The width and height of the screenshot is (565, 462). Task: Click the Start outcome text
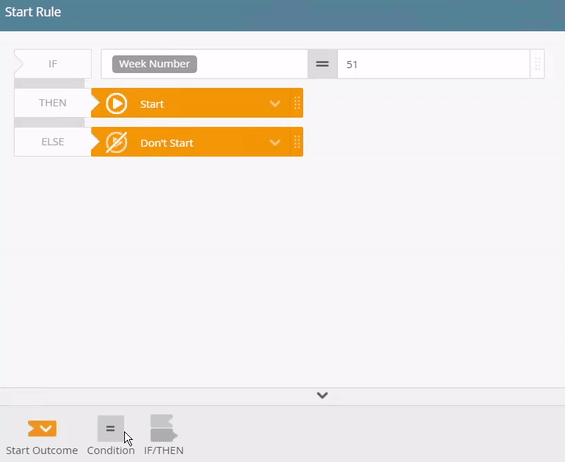click(152, 104)
